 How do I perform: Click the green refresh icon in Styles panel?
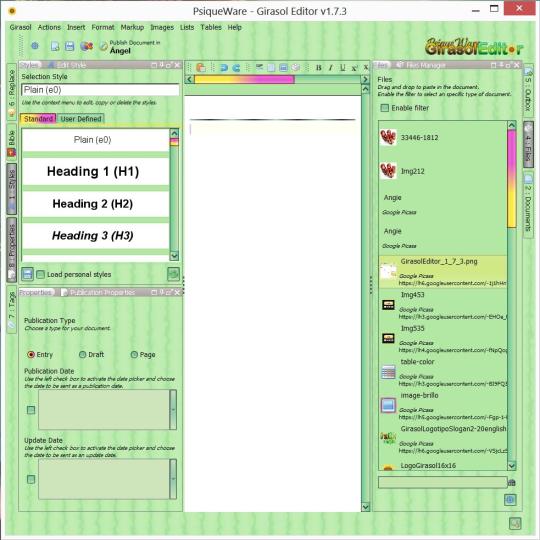173,274
